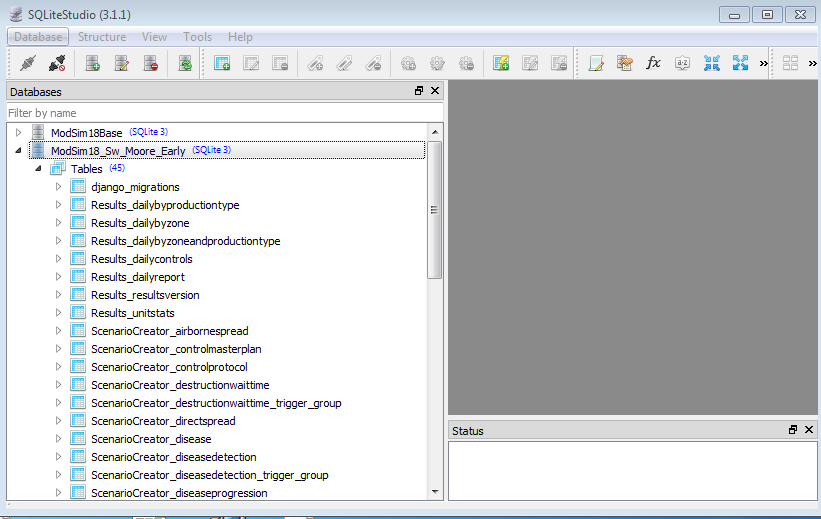Viewport: 821px width, 519px height.
Task: Open the DDL history
Action: point(625,64)
